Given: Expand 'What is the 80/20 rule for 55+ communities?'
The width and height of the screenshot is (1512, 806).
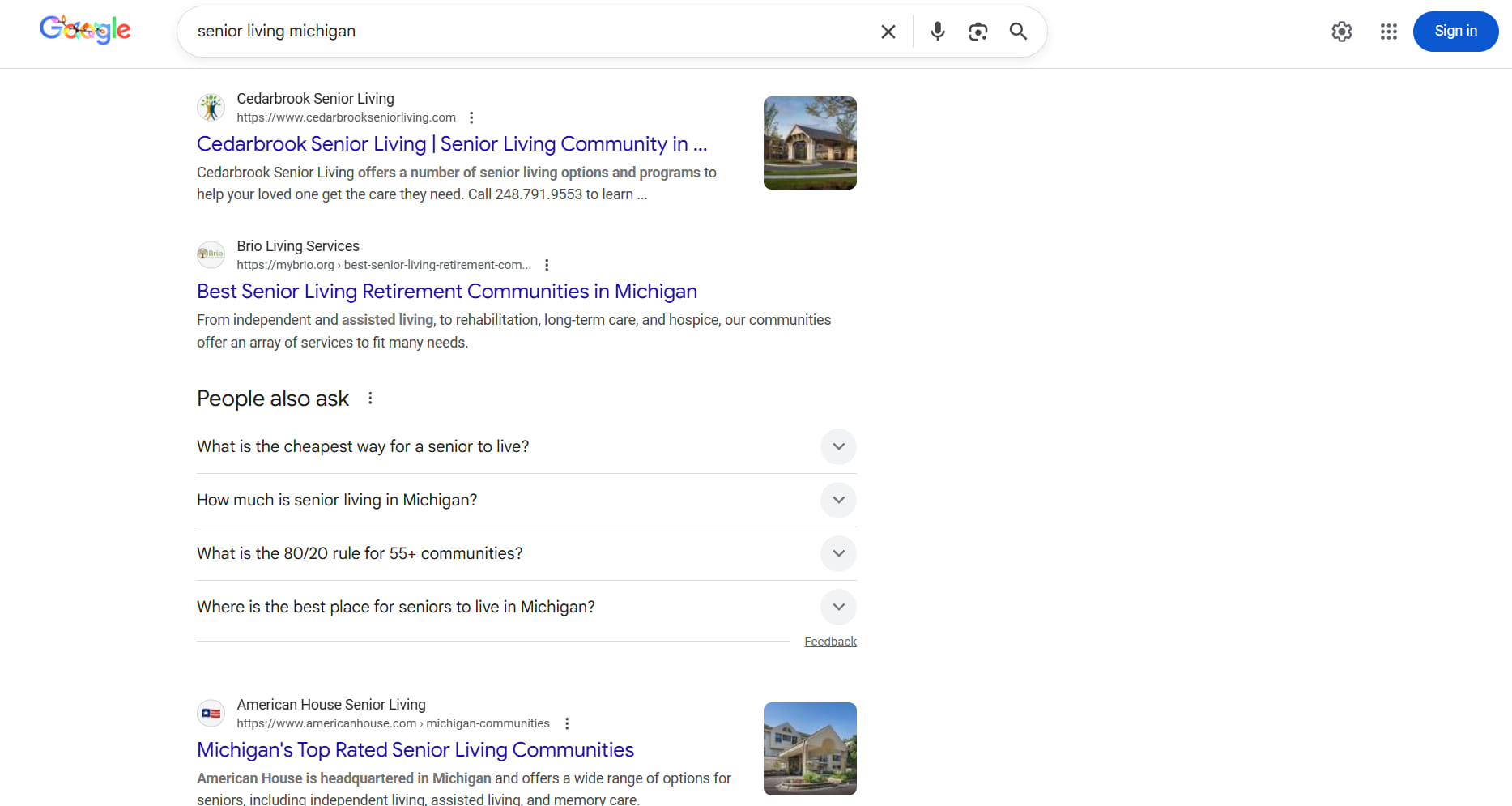Looking at the screenshot, I should 526,553.
